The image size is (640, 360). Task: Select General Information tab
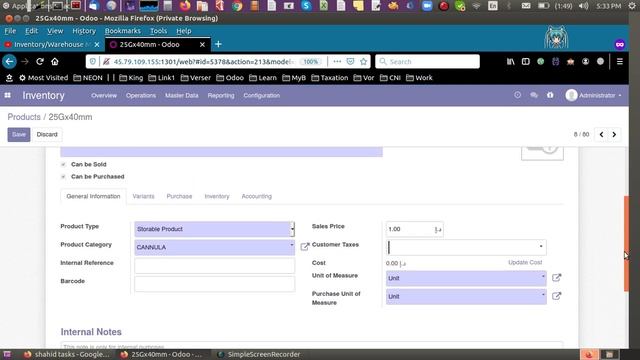point(93,196)
